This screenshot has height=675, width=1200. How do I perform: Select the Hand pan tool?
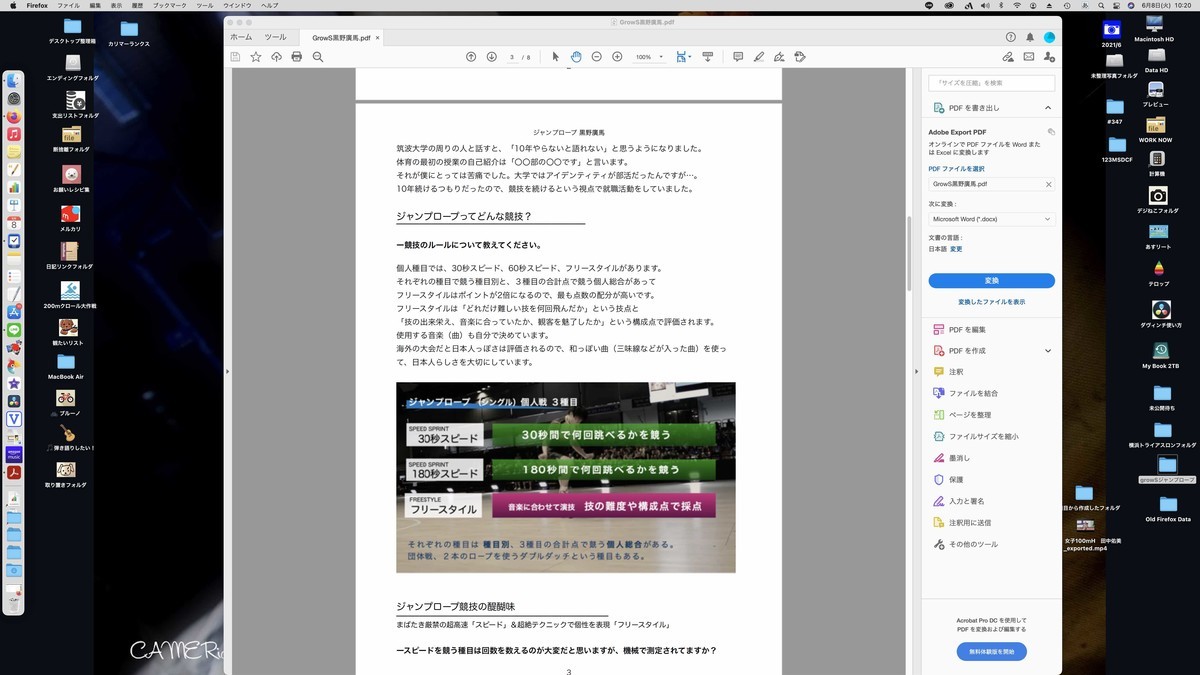pyautogui.click(x=576, y=57)
